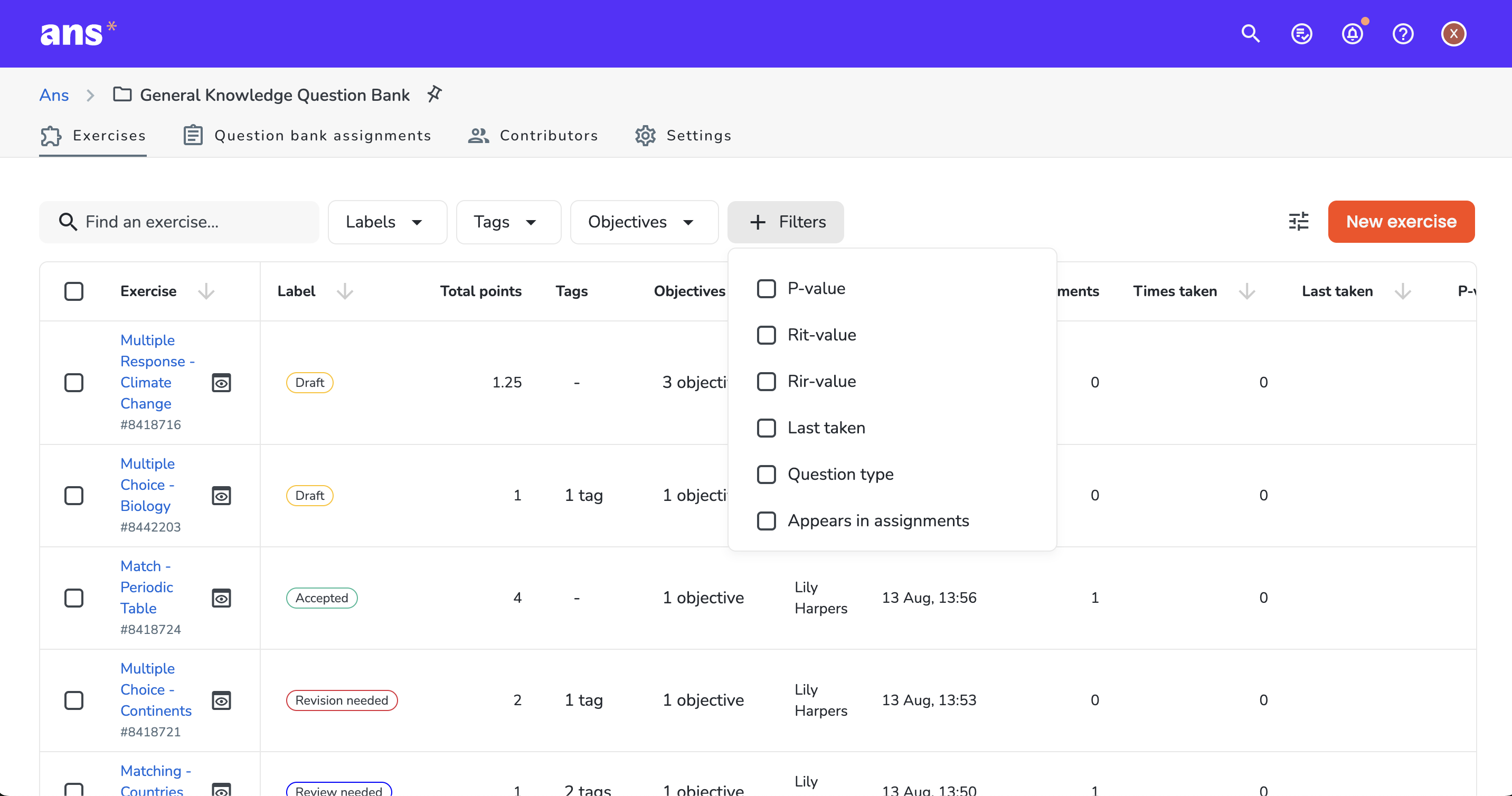Expand the Objectives dropdown
This screenshot has width=1512, height=796.
pos(644,222)
